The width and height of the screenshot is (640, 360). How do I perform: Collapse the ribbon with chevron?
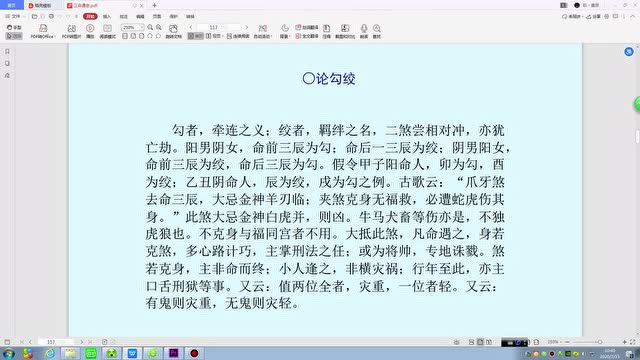point(632,16)
